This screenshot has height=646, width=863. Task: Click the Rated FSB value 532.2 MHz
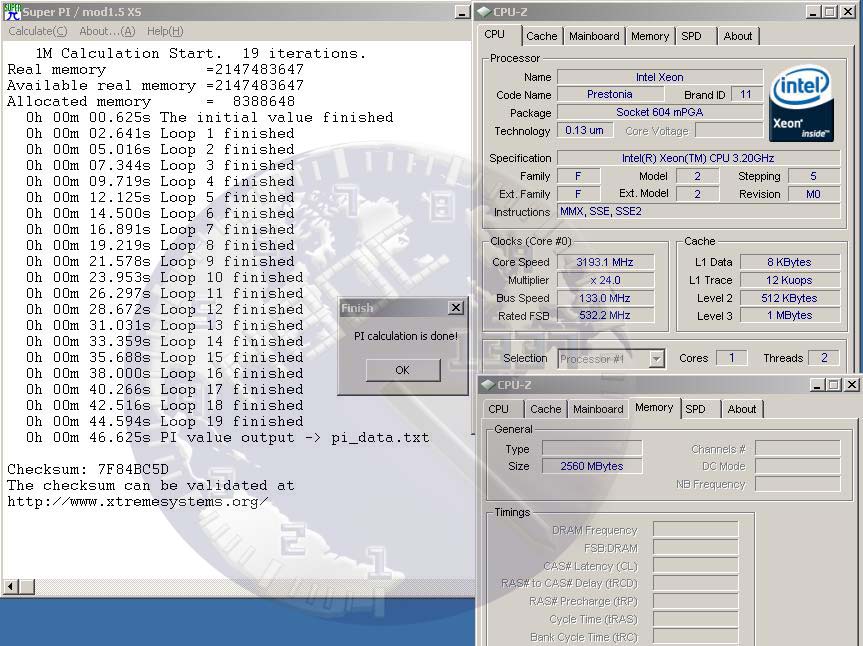(x=605, y=315)
